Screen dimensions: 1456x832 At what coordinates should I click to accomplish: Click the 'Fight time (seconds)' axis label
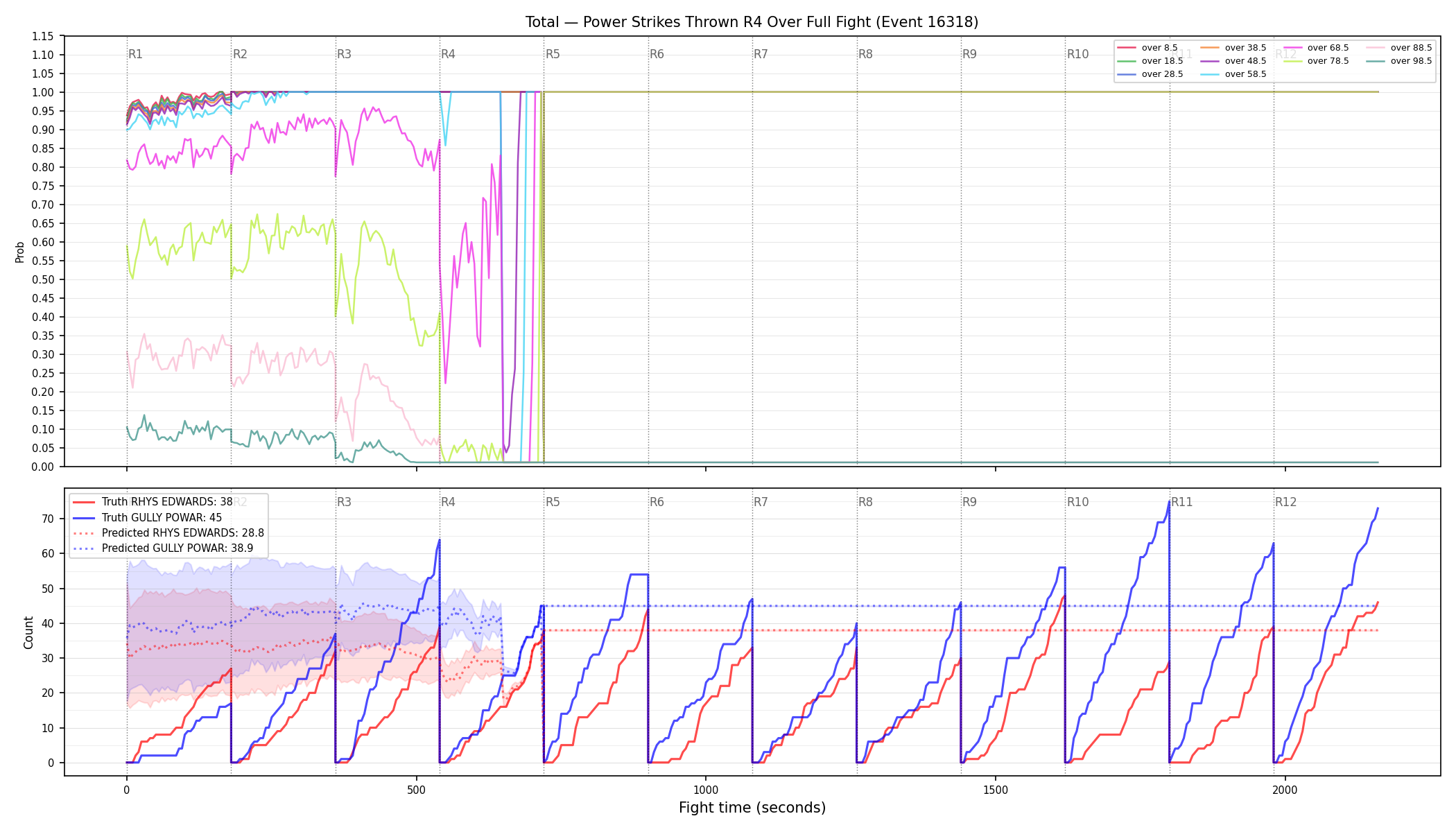pyautogui.click(x=752, y=808)
